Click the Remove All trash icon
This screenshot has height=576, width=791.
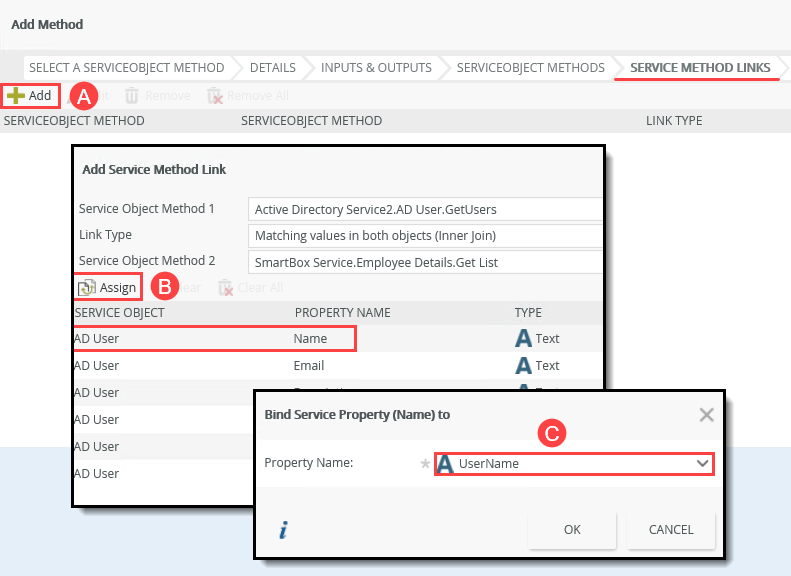point(214,96)
